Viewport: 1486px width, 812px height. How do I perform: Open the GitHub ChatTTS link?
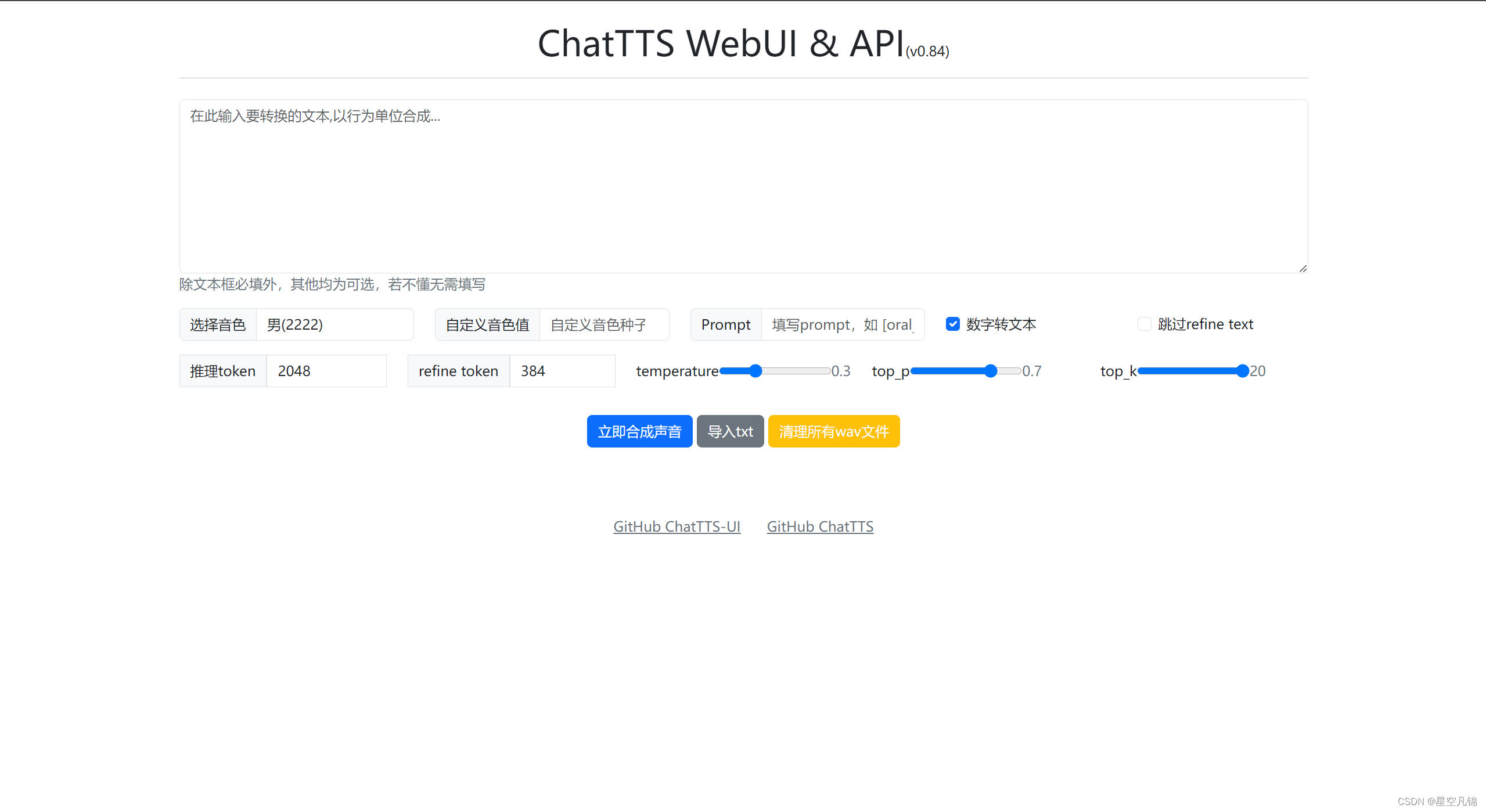pos(819,526)
